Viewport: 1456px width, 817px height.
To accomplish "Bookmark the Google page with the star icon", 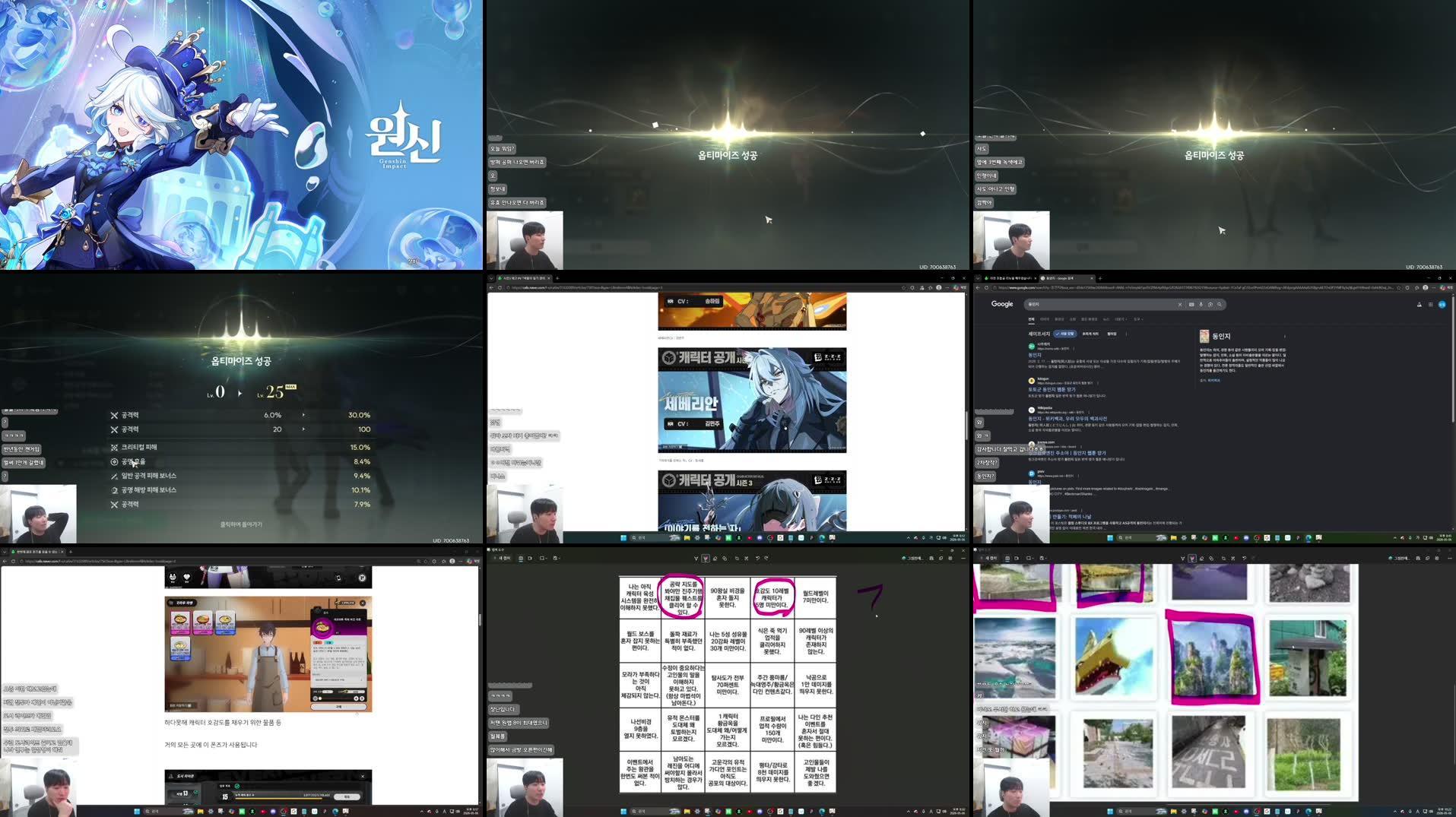I will 1399,288.
